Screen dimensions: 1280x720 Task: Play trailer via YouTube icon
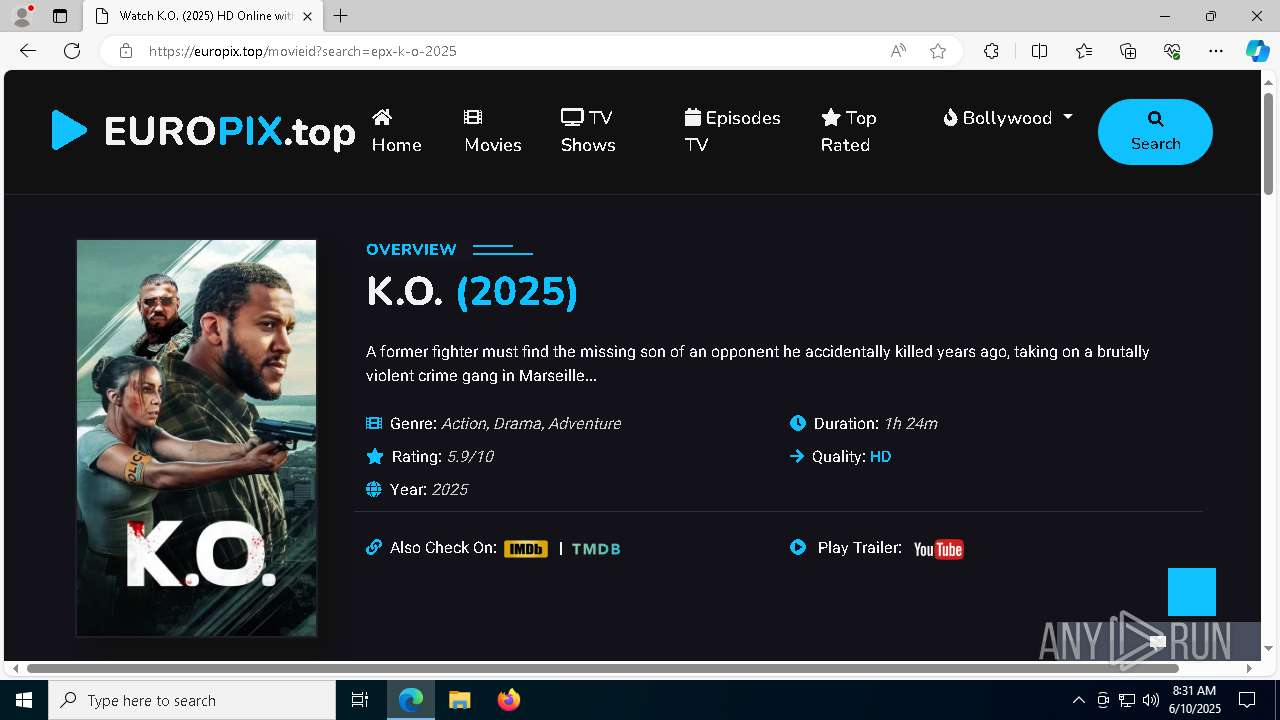[x=938, y=549]
